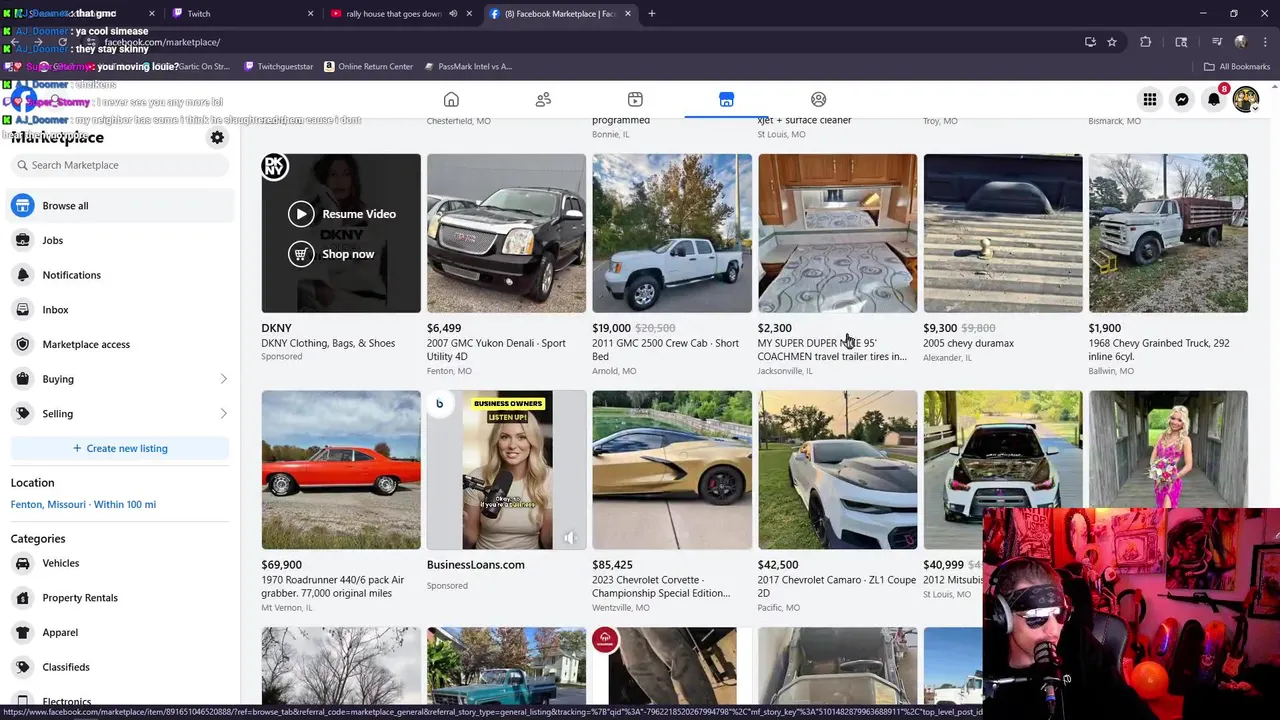This screenshot has height=720, width=1280.
Task: Click the Vehicles category icon
Action: click(x=23, y=563)
